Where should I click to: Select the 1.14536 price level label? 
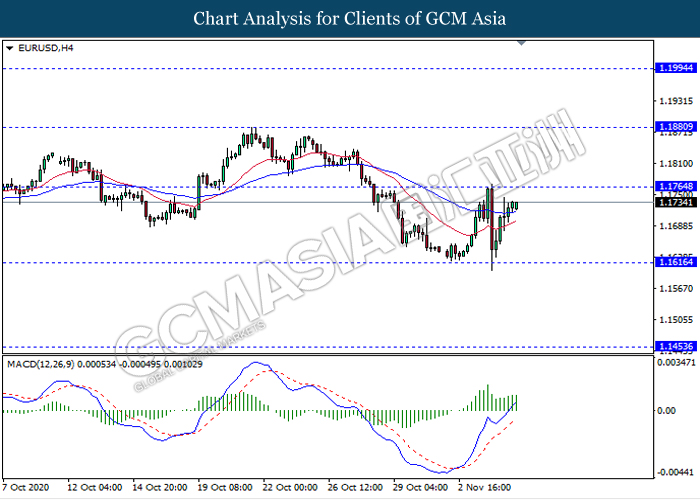pos(676,346)
